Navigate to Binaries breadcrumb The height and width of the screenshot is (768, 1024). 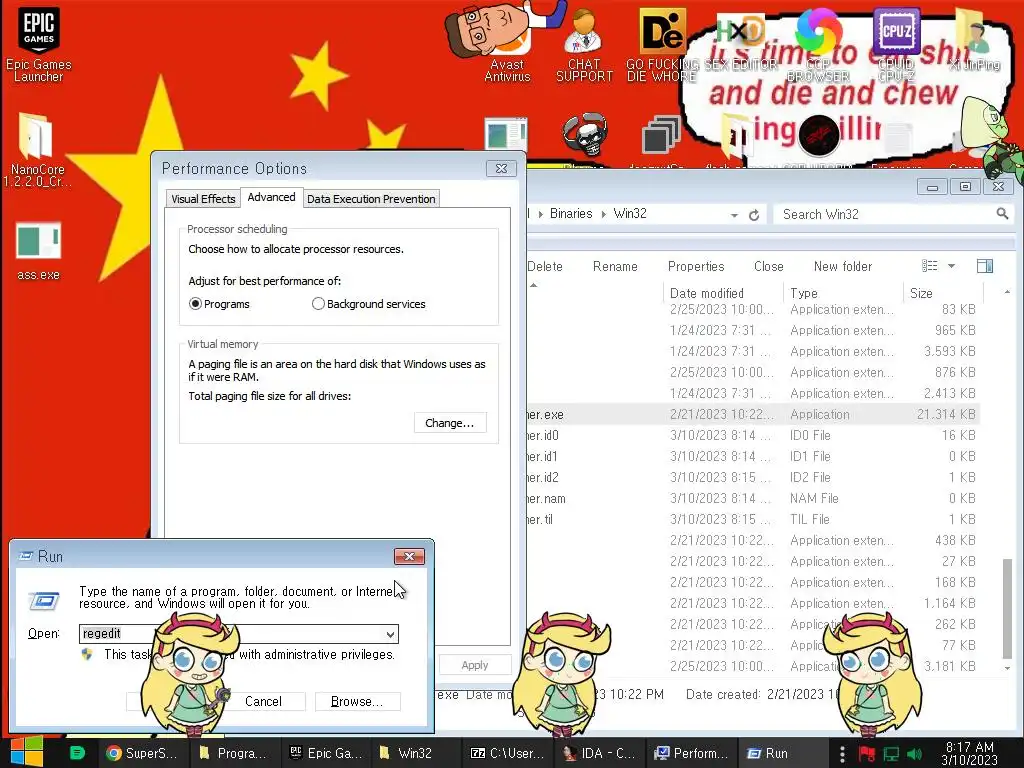pyautogui.click(x=571, y=214)
